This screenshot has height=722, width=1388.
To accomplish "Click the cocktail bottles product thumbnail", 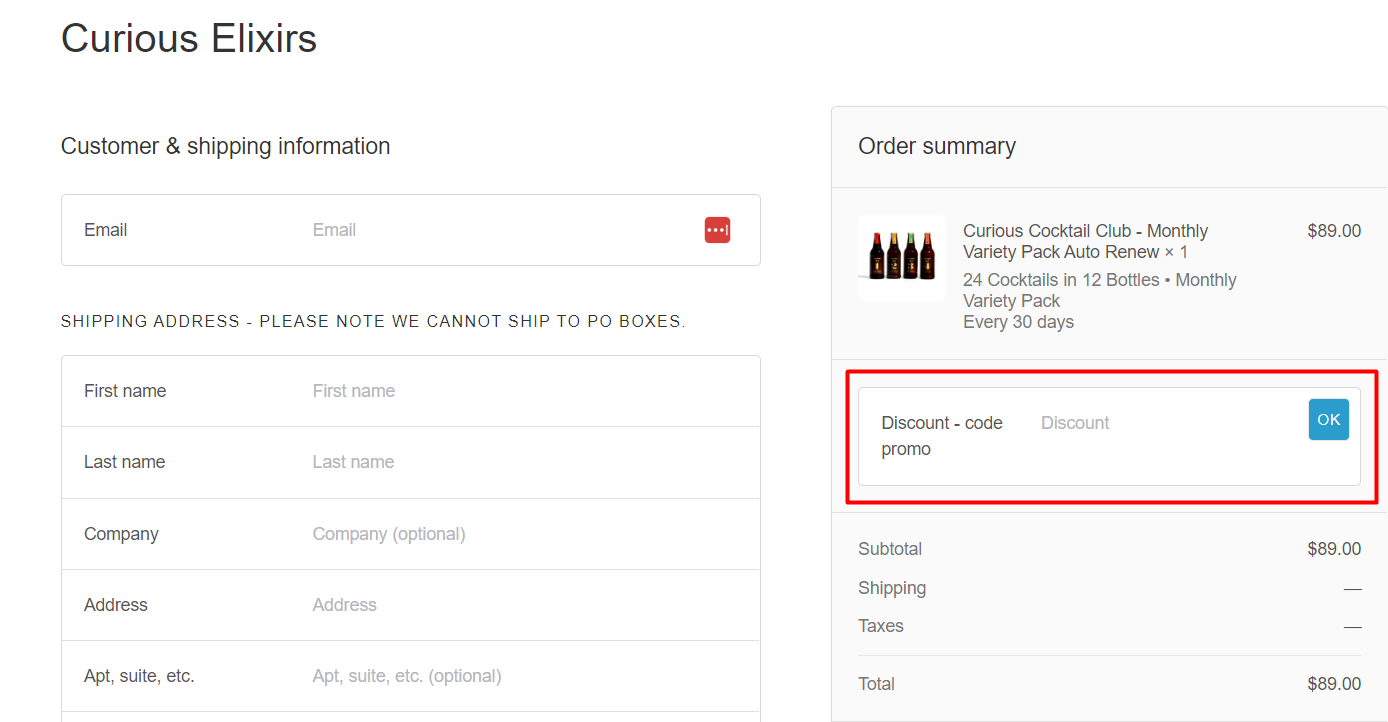I will (902, 258).
